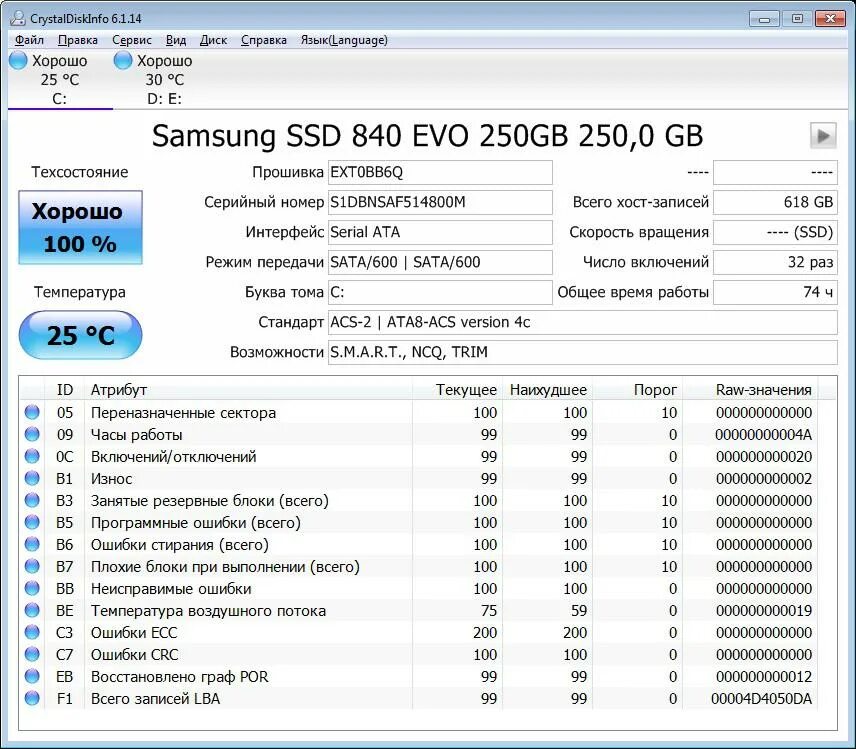
Task: Click the Атрибут column header
Action: tap(248, 390)
